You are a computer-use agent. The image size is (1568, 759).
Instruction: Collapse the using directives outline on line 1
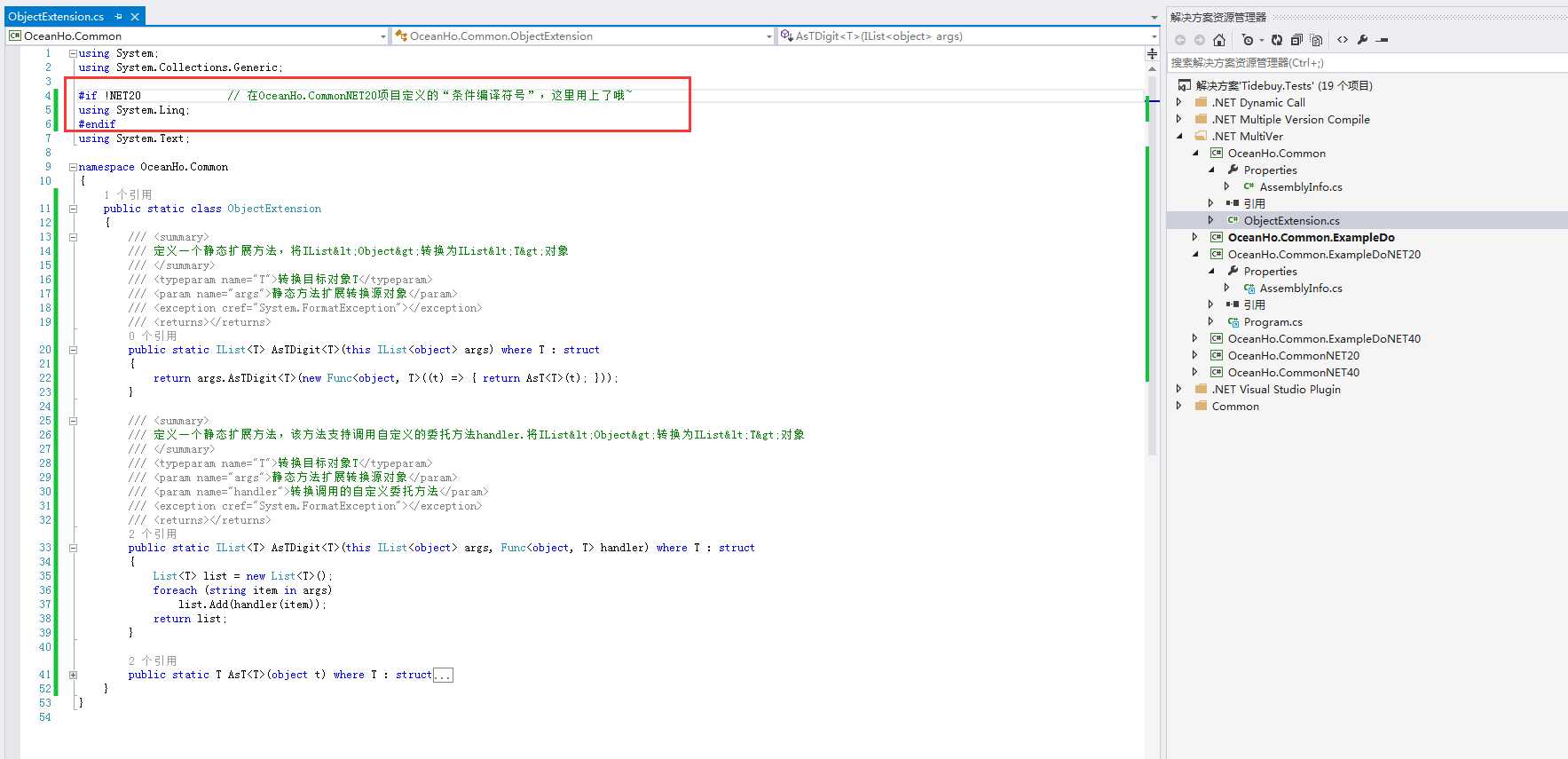point(73,53)
